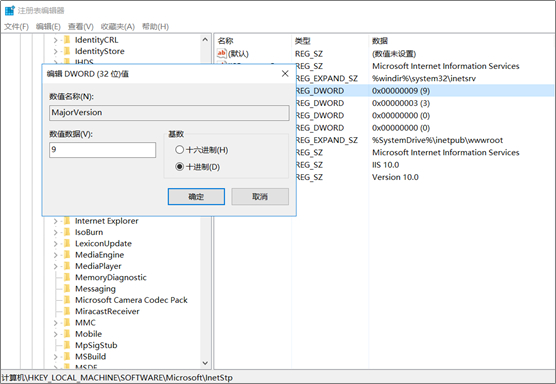Expand the Internet Explorer tree node
This screenshot has width=556, height=384.
tap(55, 221)
